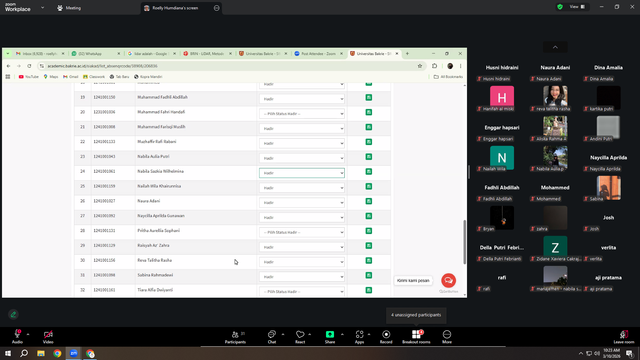
Task: Open File Explorer from the taskbar
Action: [x=41, y=353]
